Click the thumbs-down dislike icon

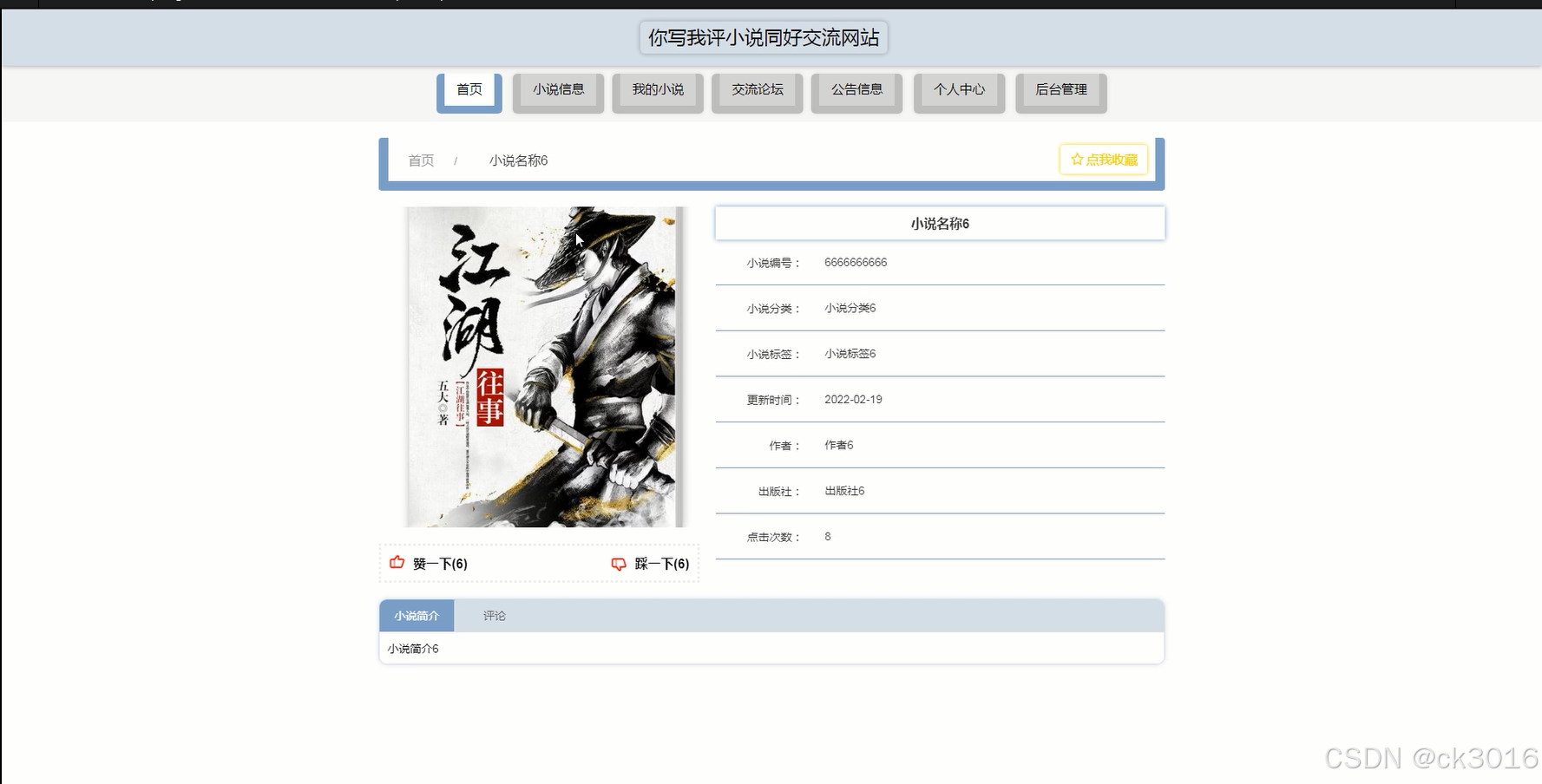point(619,564)
